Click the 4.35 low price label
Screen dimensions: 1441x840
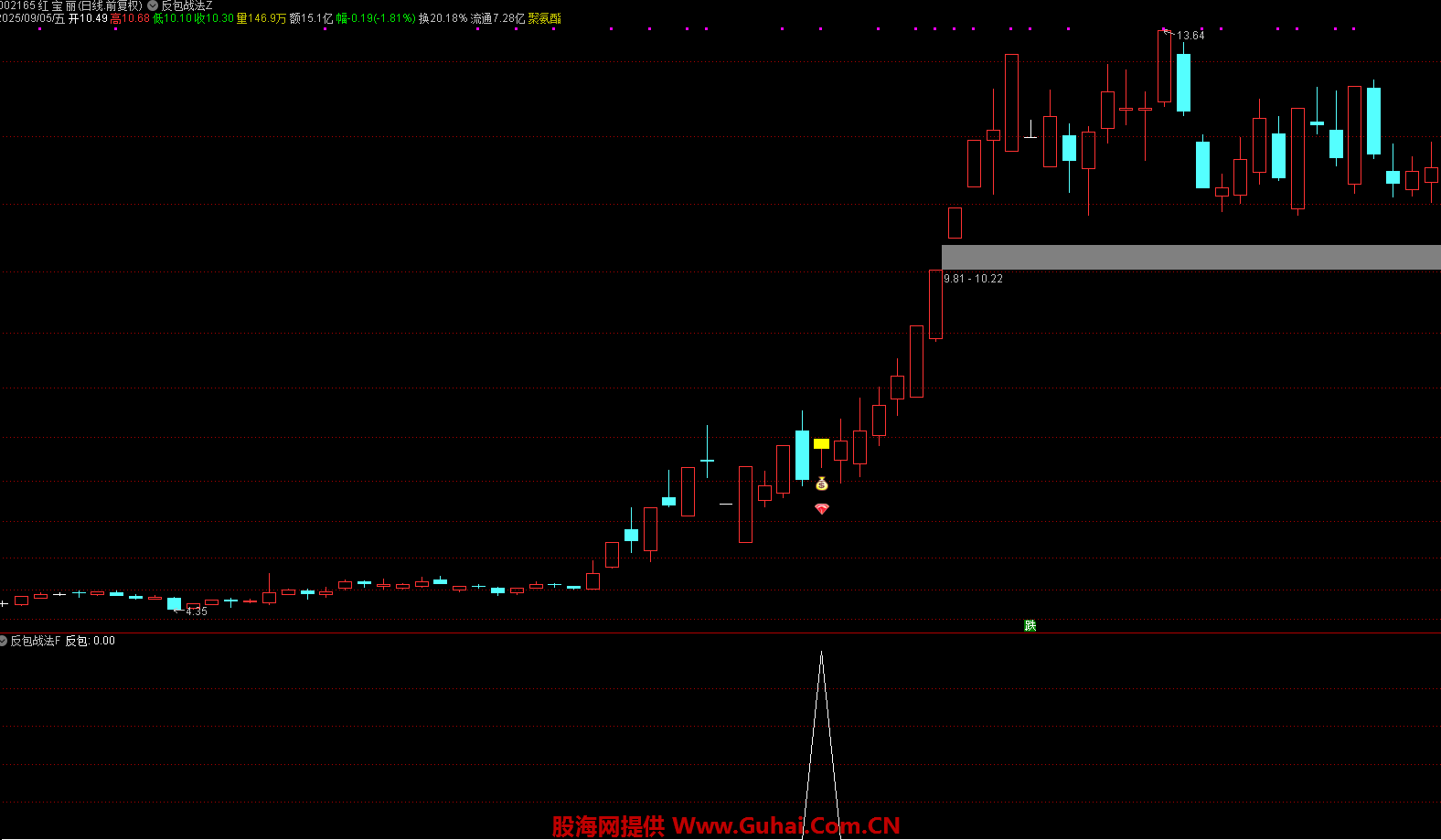click(197, 611)
